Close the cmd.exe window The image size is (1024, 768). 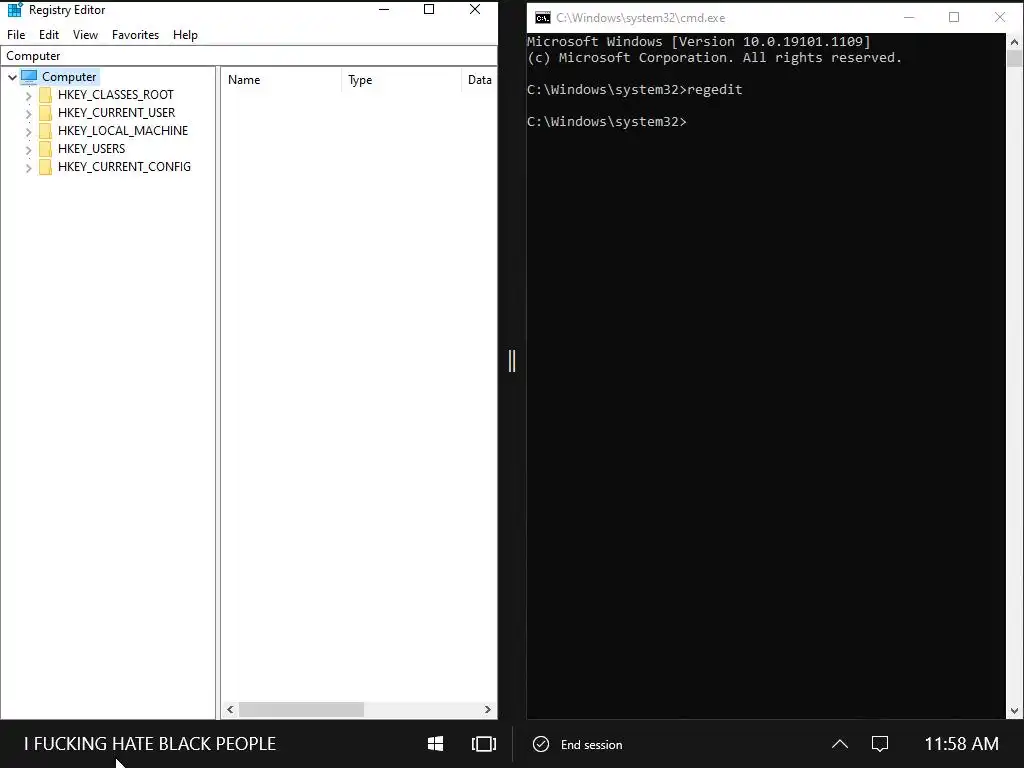pos(999,18)
